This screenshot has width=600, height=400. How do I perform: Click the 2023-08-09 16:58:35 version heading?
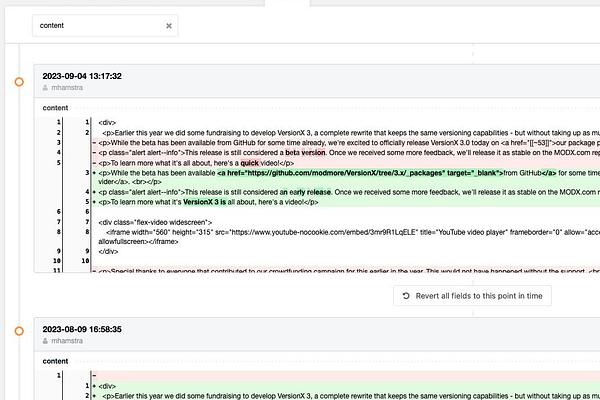click(82, 329)
